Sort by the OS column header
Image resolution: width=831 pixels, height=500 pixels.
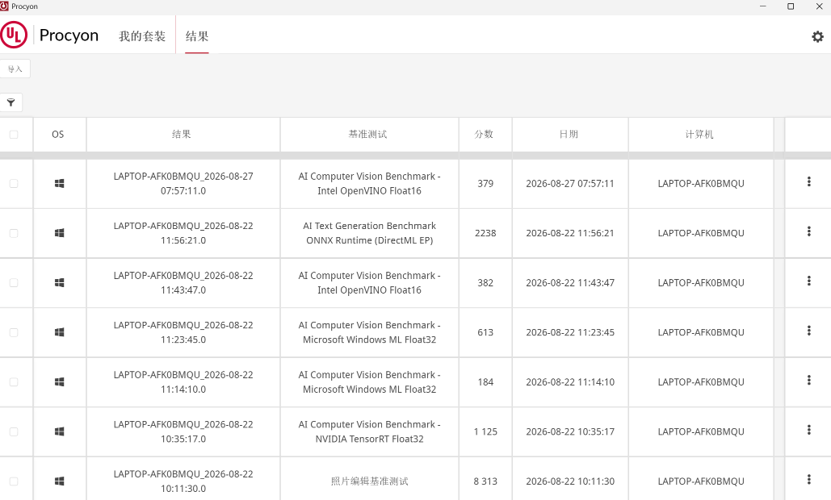58,135
